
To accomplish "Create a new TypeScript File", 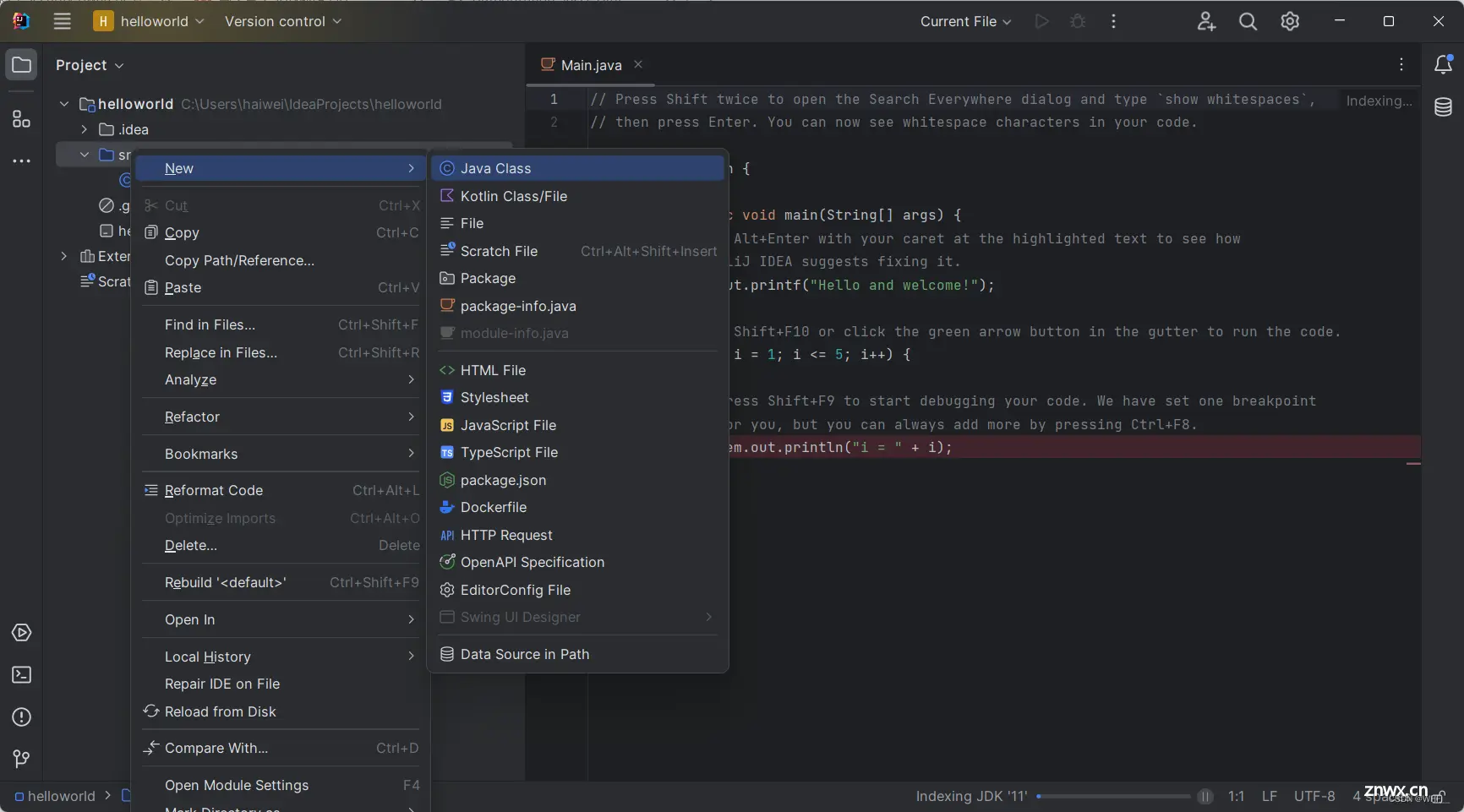I will (x=578, y=452).
